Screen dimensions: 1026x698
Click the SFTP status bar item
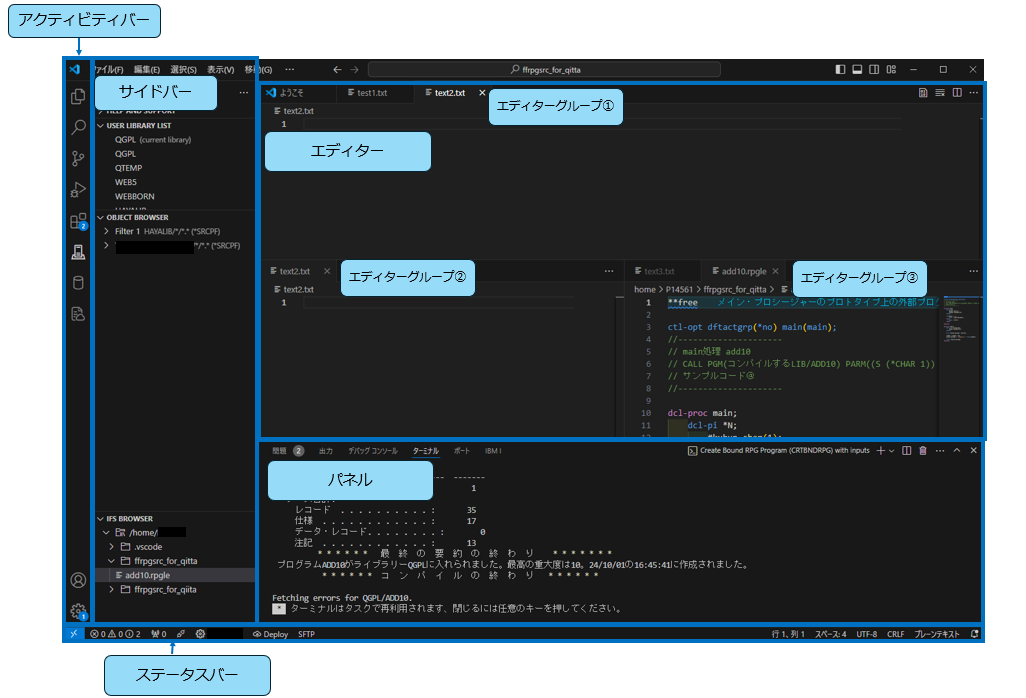[x=306, y=634]
